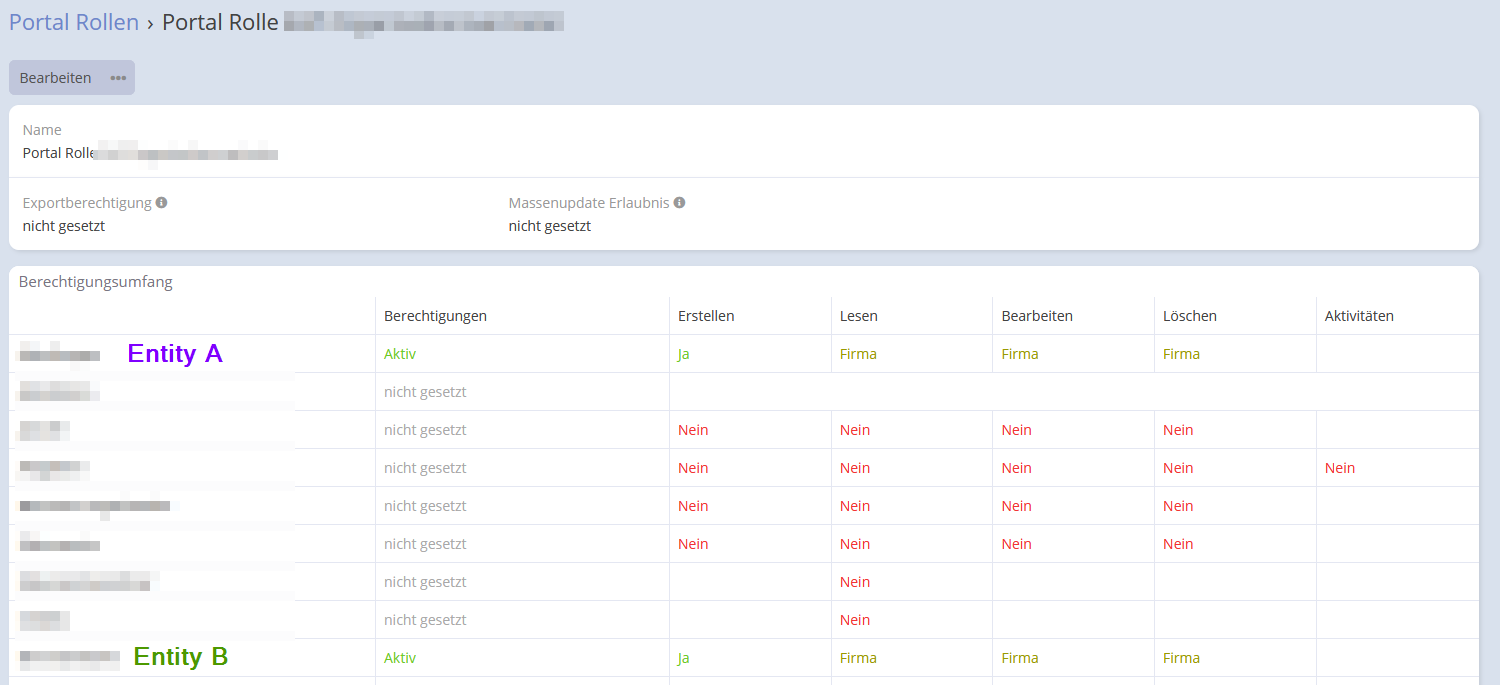Click the Berechtigungsumfang section title

coord(96,282)
